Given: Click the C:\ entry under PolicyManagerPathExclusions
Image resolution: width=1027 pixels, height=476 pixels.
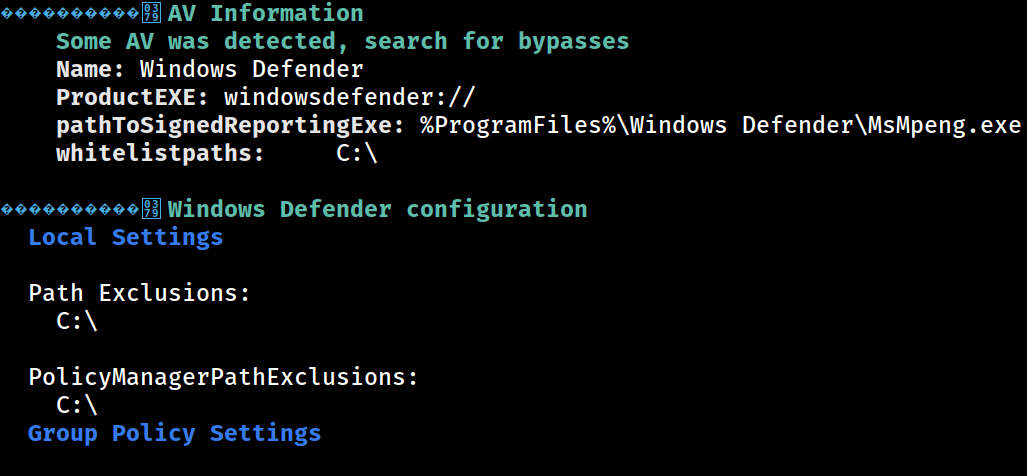Looking at the screenshot, I should [x=77, y=405].
